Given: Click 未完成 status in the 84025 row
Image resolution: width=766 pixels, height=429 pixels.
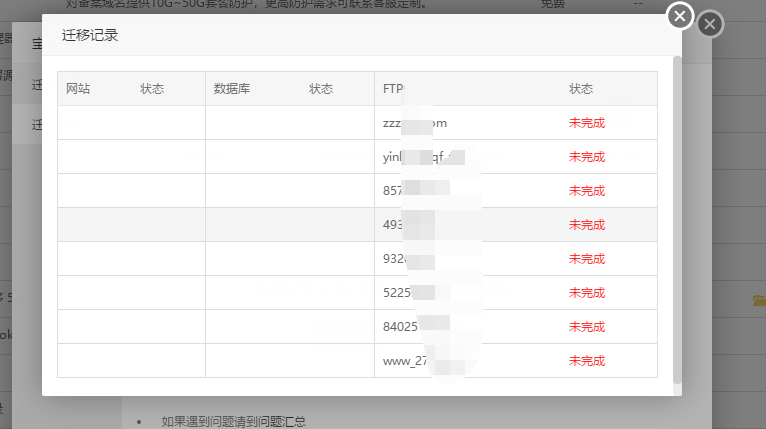Looking at the screenshot, I should [x=587, y=326].
